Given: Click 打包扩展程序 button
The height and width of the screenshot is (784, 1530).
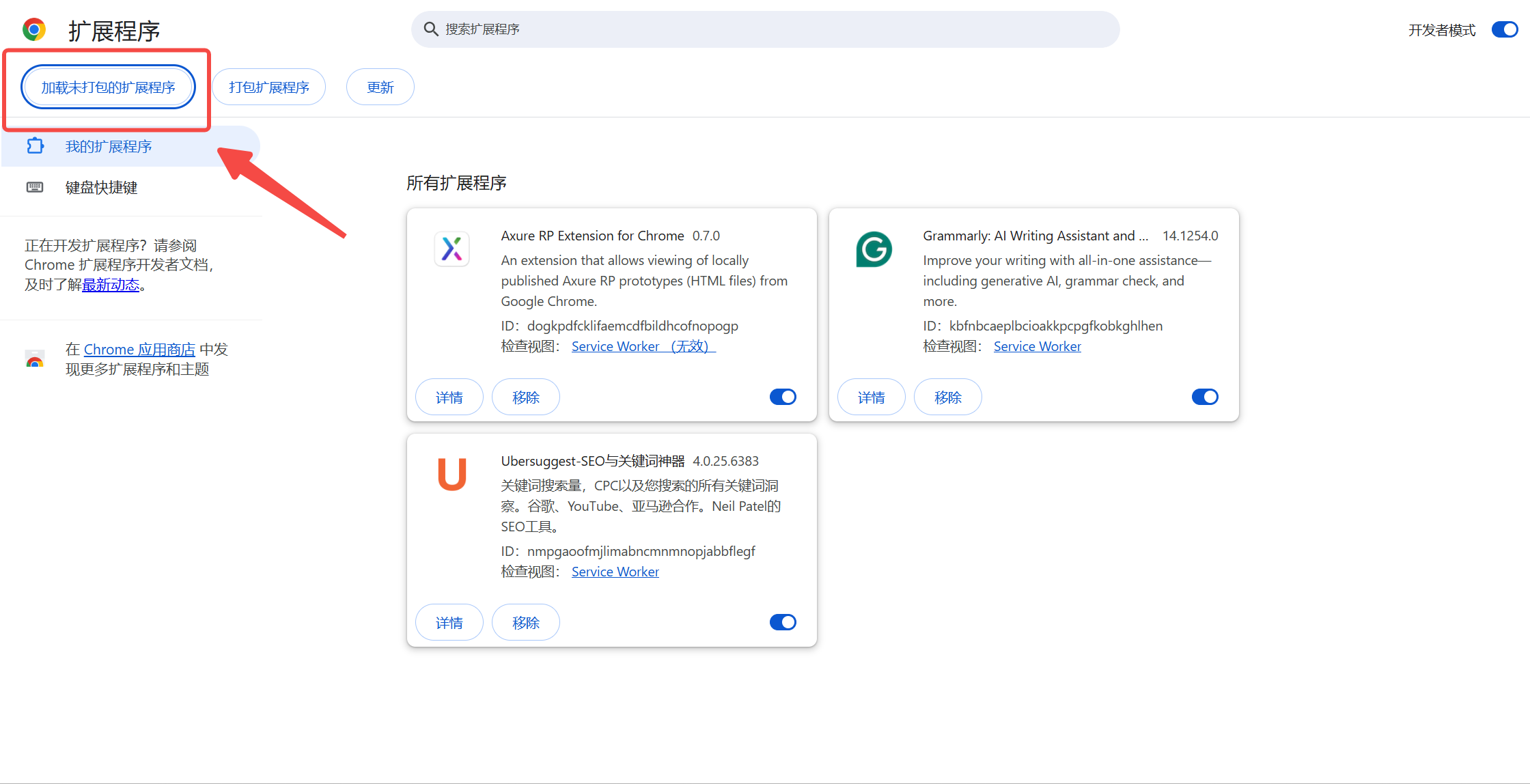Looking at the screenshot, I should click(268, 87).
